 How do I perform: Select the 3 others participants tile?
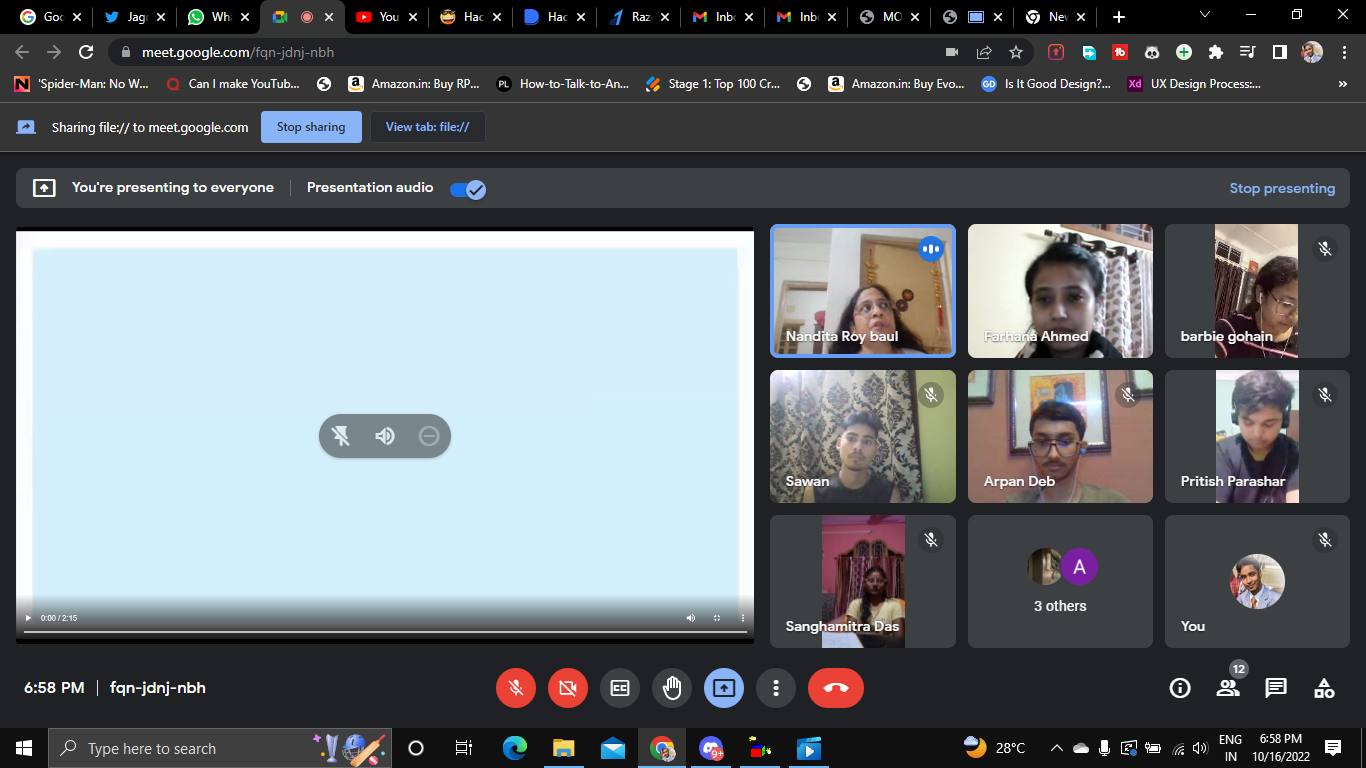point(1060,582)
